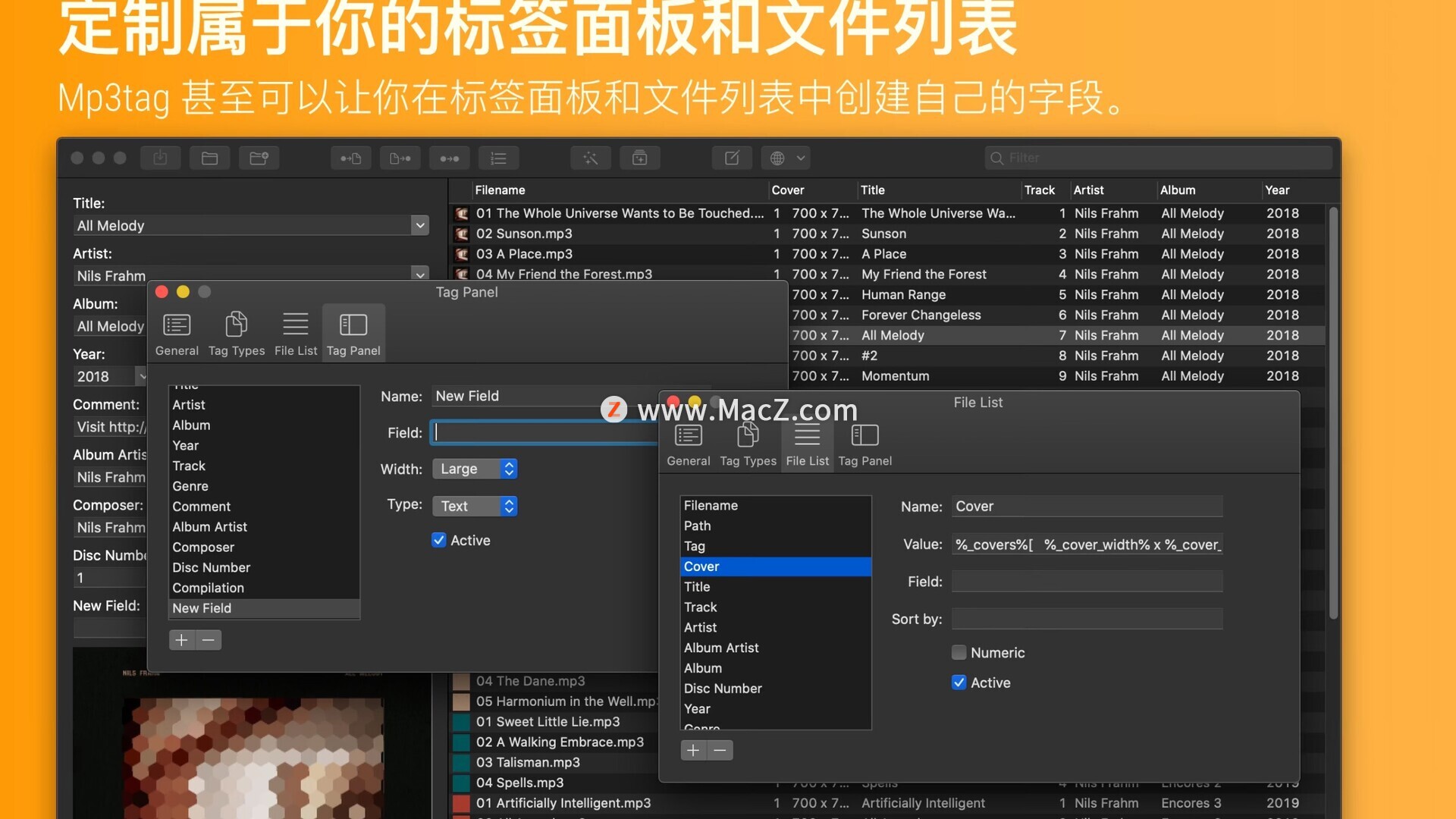Expand the Year field dropdown arrow
This screenshot has height=819, width=1456.
(141, 376)
